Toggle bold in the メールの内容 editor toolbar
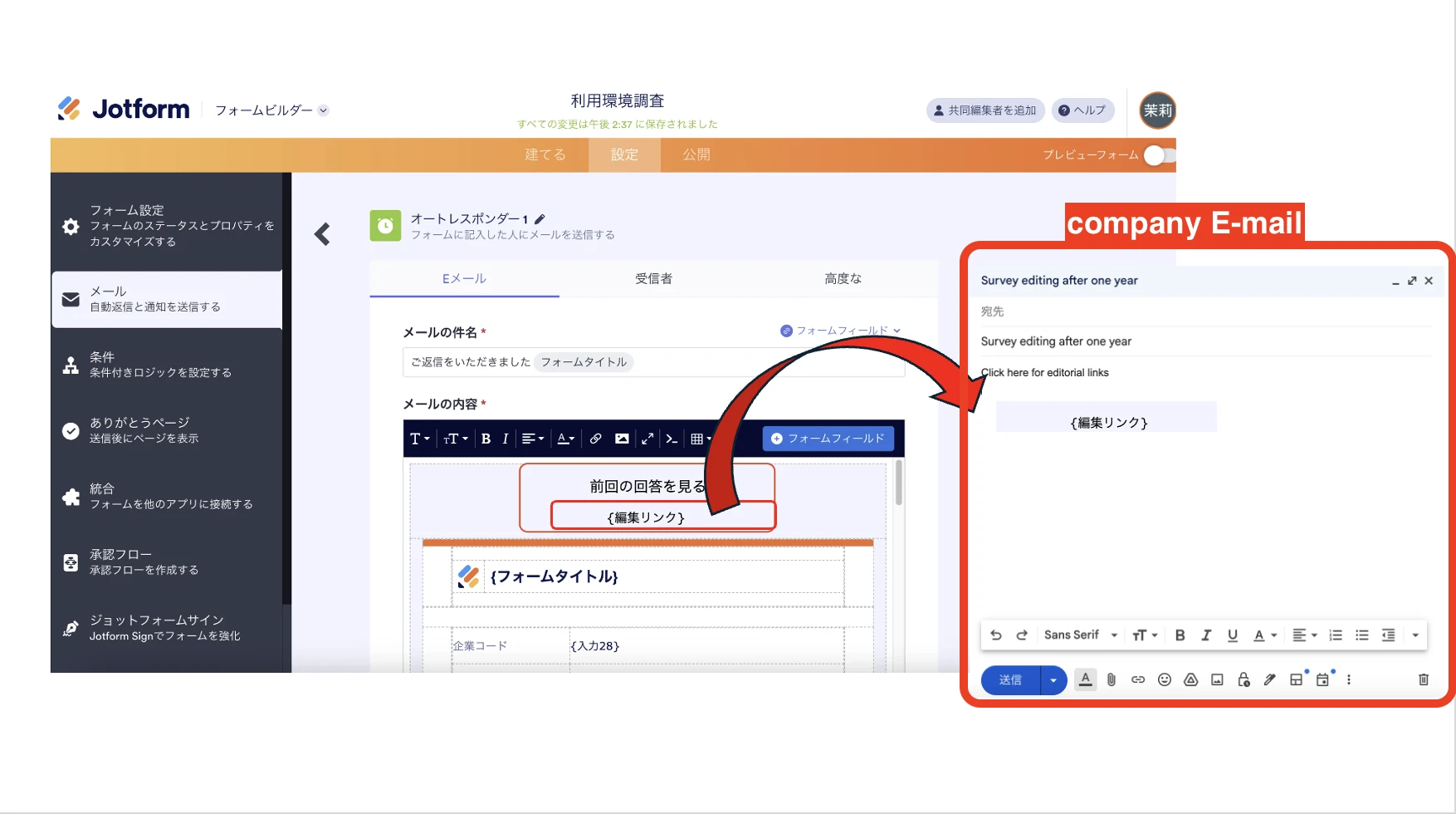The height and width of the screenshot is (814, 1456). click(x=486, y=439)
